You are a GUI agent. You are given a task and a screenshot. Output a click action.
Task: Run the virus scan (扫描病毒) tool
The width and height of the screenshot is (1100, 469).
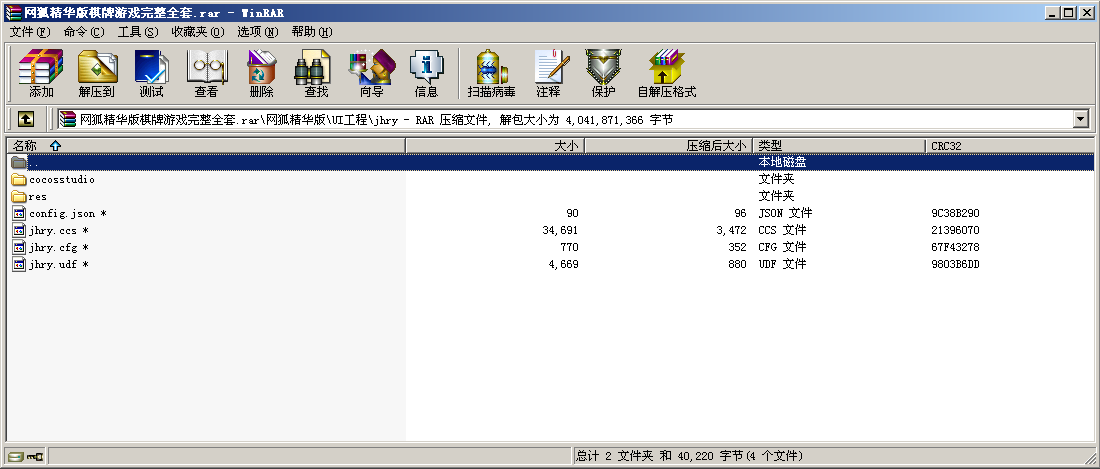tap(491, 73)
